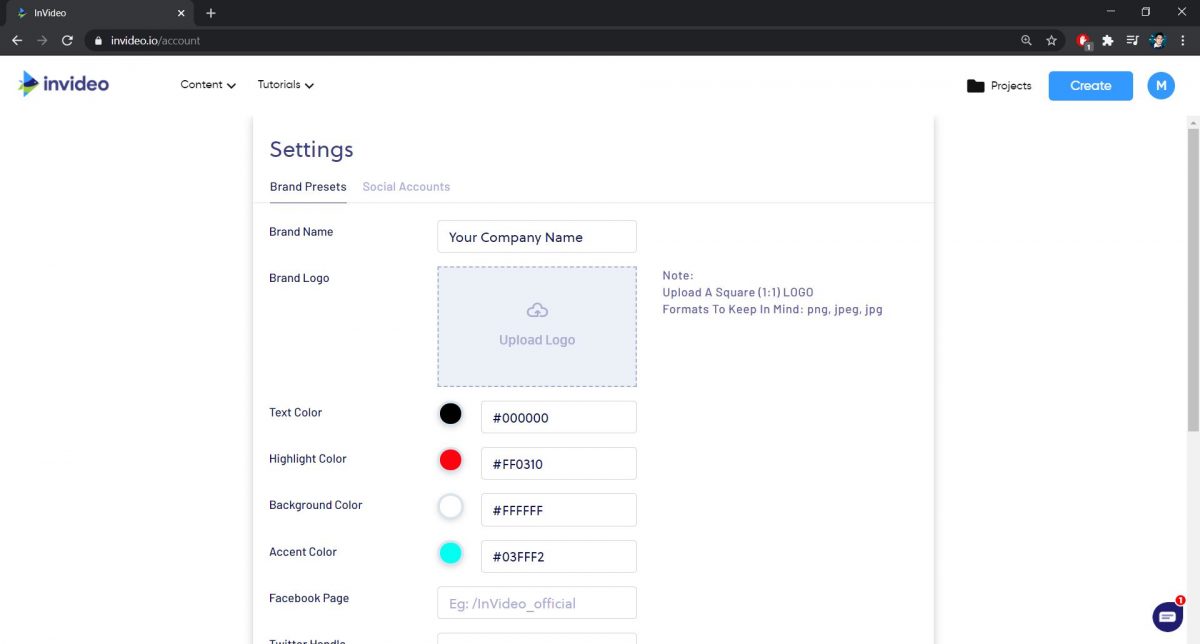Click the zoom icon in the address bar

pos(1026,41)
